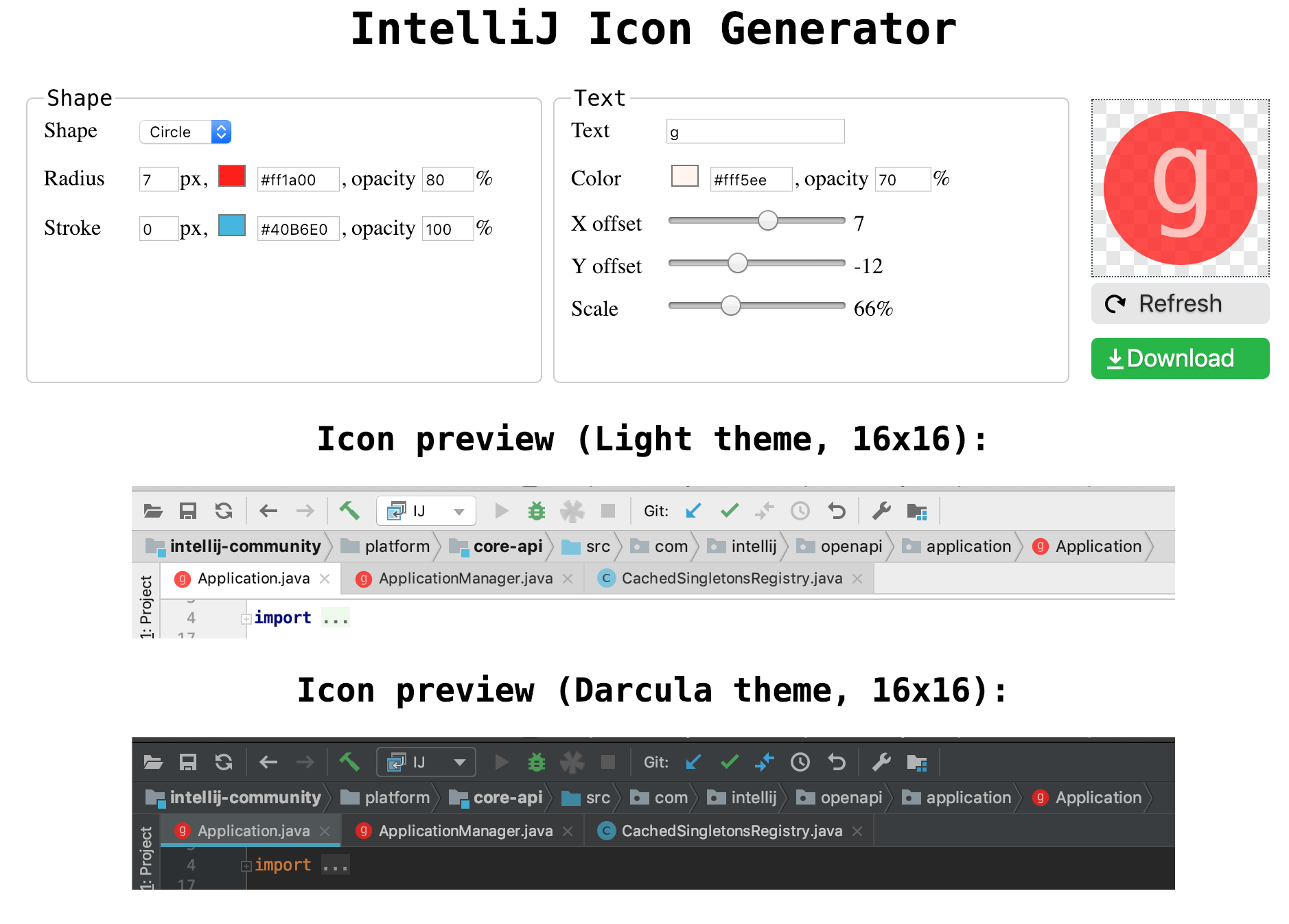Adjust the Scale slider handle
This screenshot has width=1289, height=924.
tap(731, 305)
